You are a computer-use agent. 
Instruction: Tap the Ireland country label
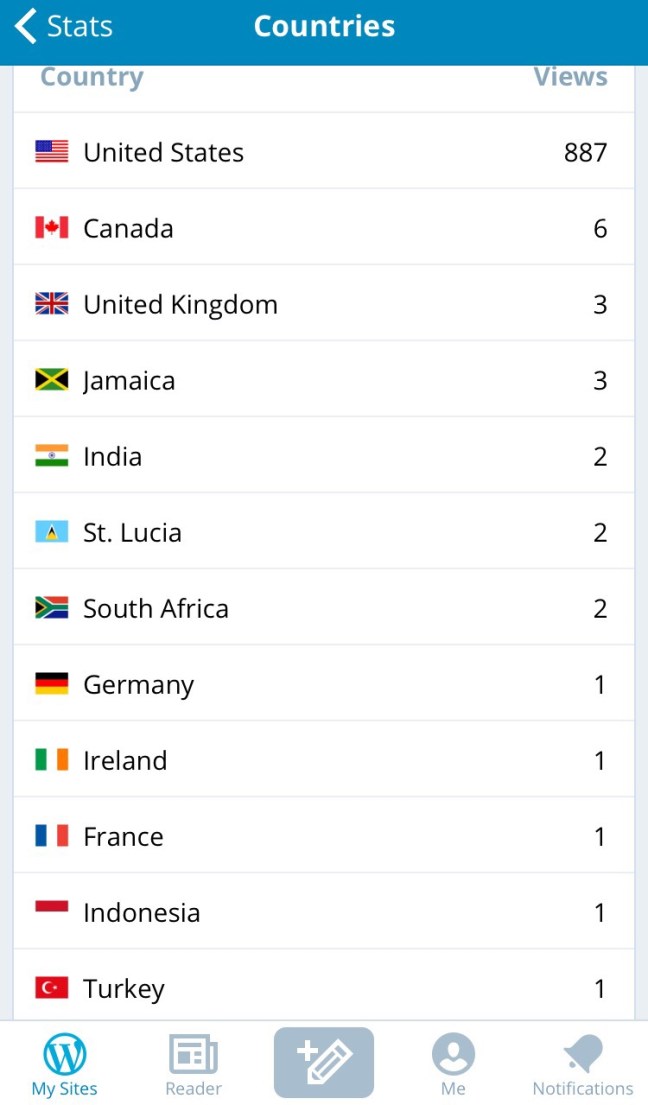[x=125, y=761]
